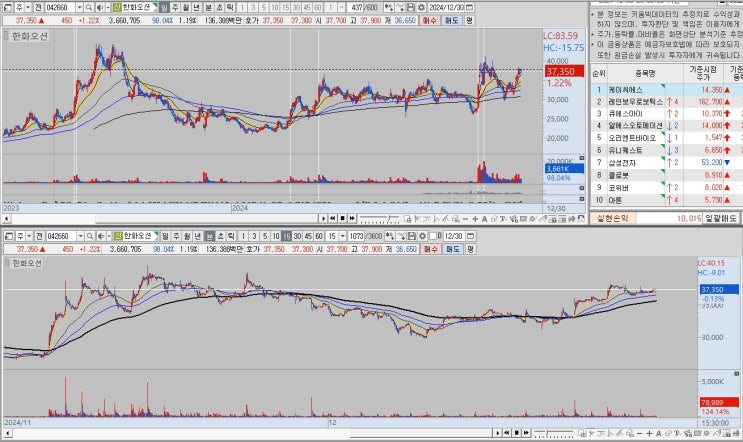This screenshot has height=442, width=743.
Task: Click the '매수' buy button in bottom chart
Action: pos(430,249)
